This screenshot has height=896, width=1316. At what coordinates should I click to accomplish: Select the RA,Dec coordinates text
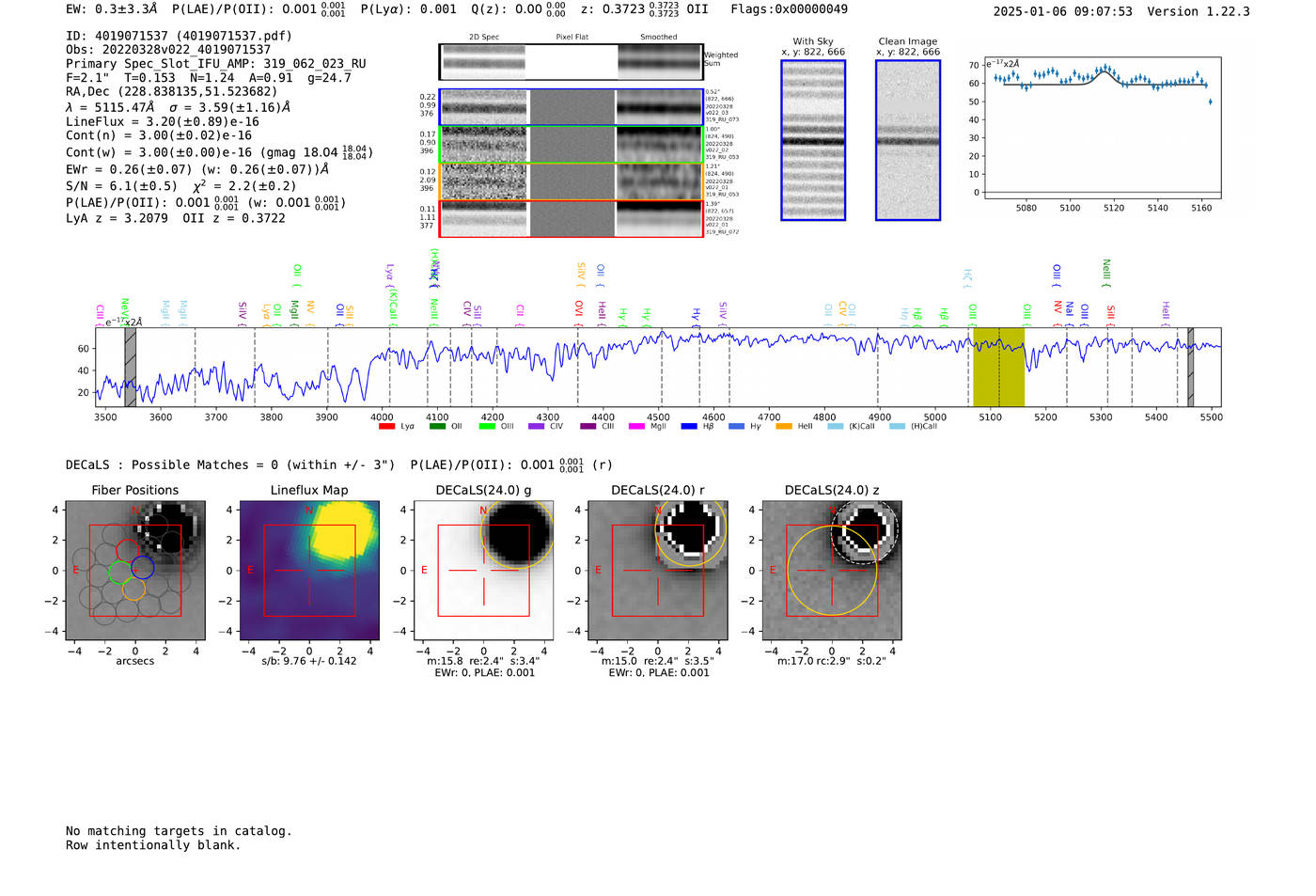pyautogui.click(x=172, y=92)
